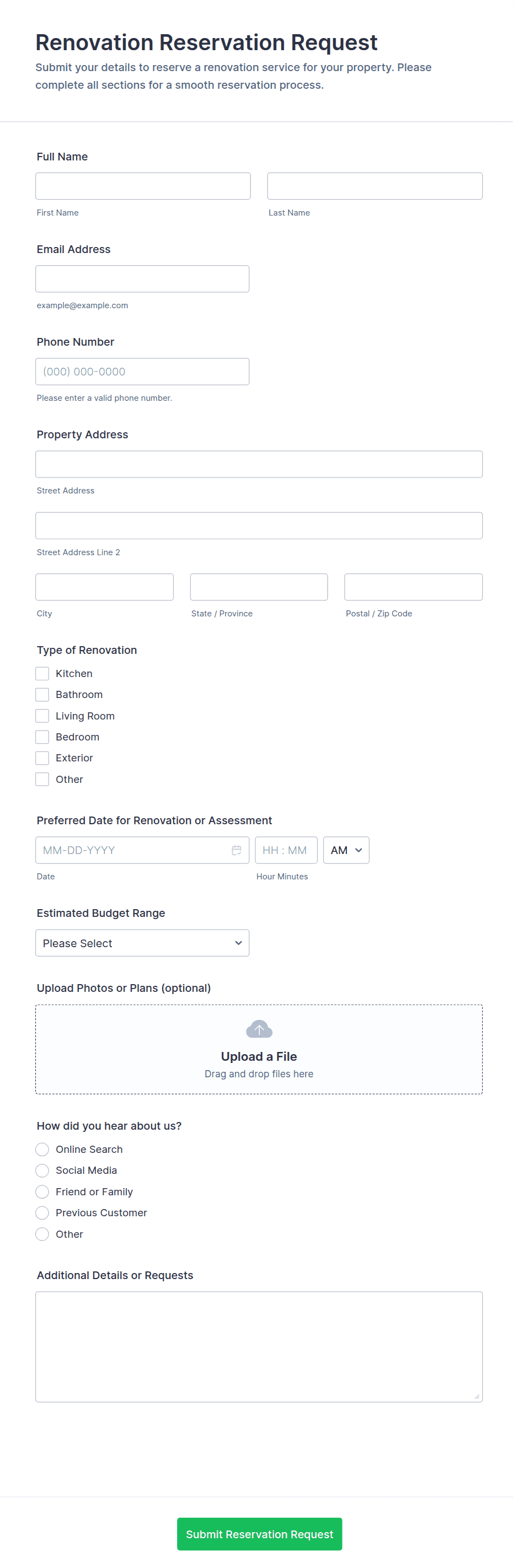Click the calendar icon in date field
The image size is (513, 1568).
point(237,850)
